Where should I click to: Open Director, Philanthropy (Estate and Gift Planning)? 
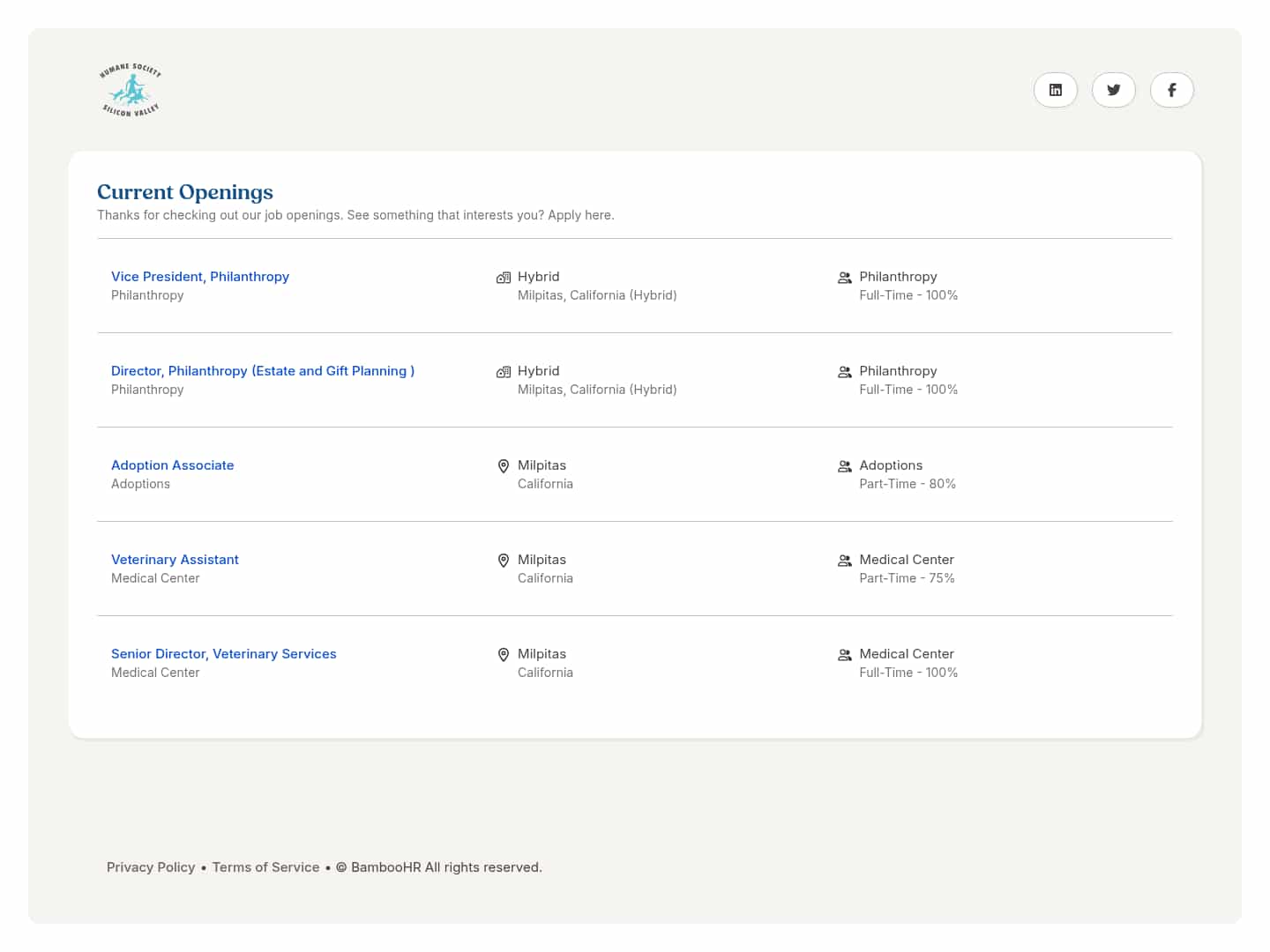(x=263, y=371)
